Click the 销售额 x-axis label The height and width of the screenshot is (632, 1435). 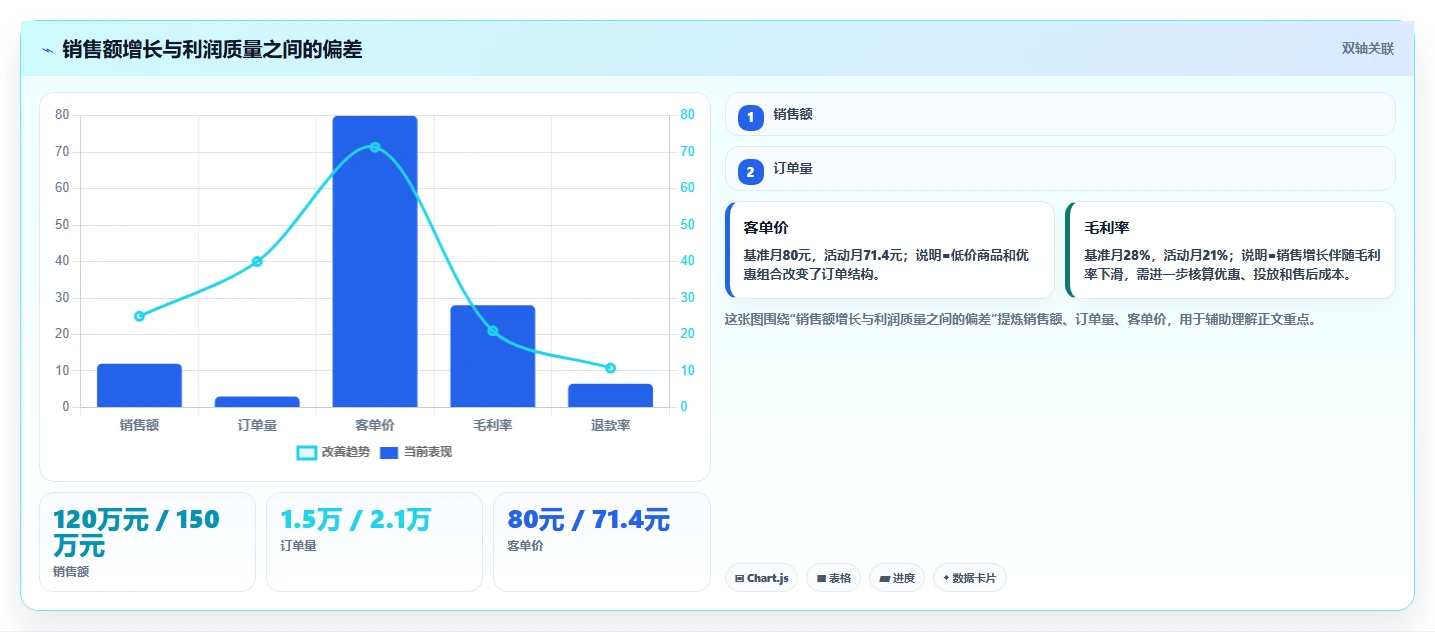[139, 425]
